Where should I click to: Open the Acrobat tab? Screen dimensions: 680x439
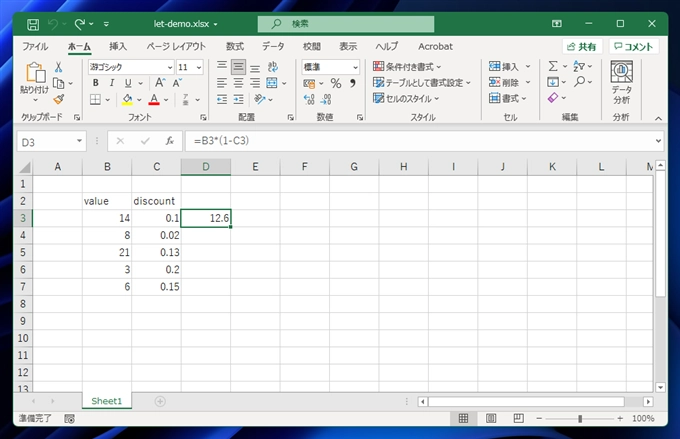435,46
